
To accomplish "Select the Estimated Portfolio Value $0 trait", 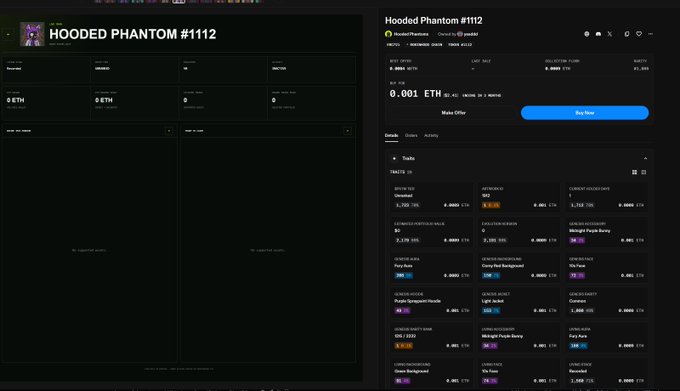I will pyautogui.click(x=432, y=232).
